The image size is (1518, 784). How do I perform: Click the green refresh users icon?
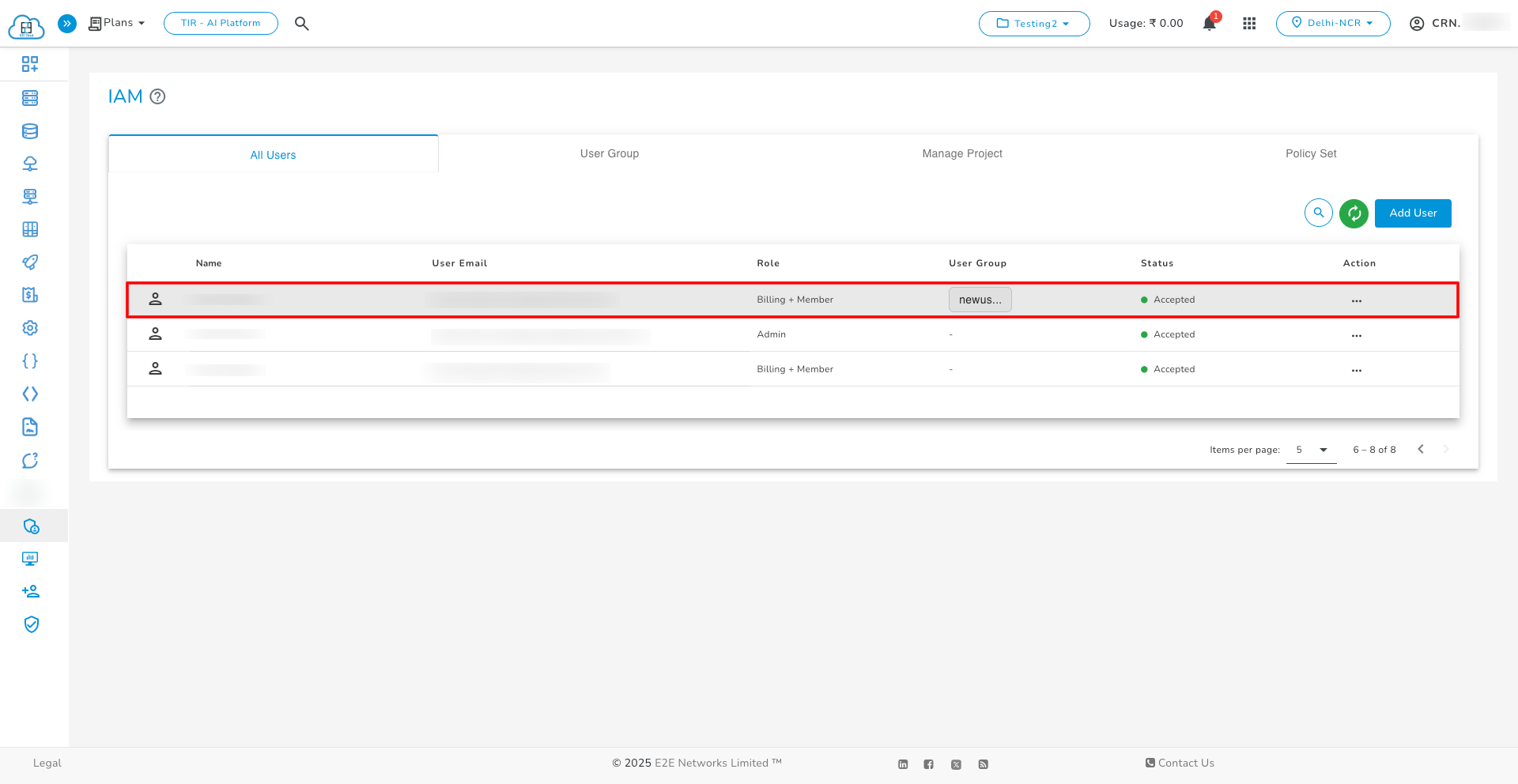1354,213
